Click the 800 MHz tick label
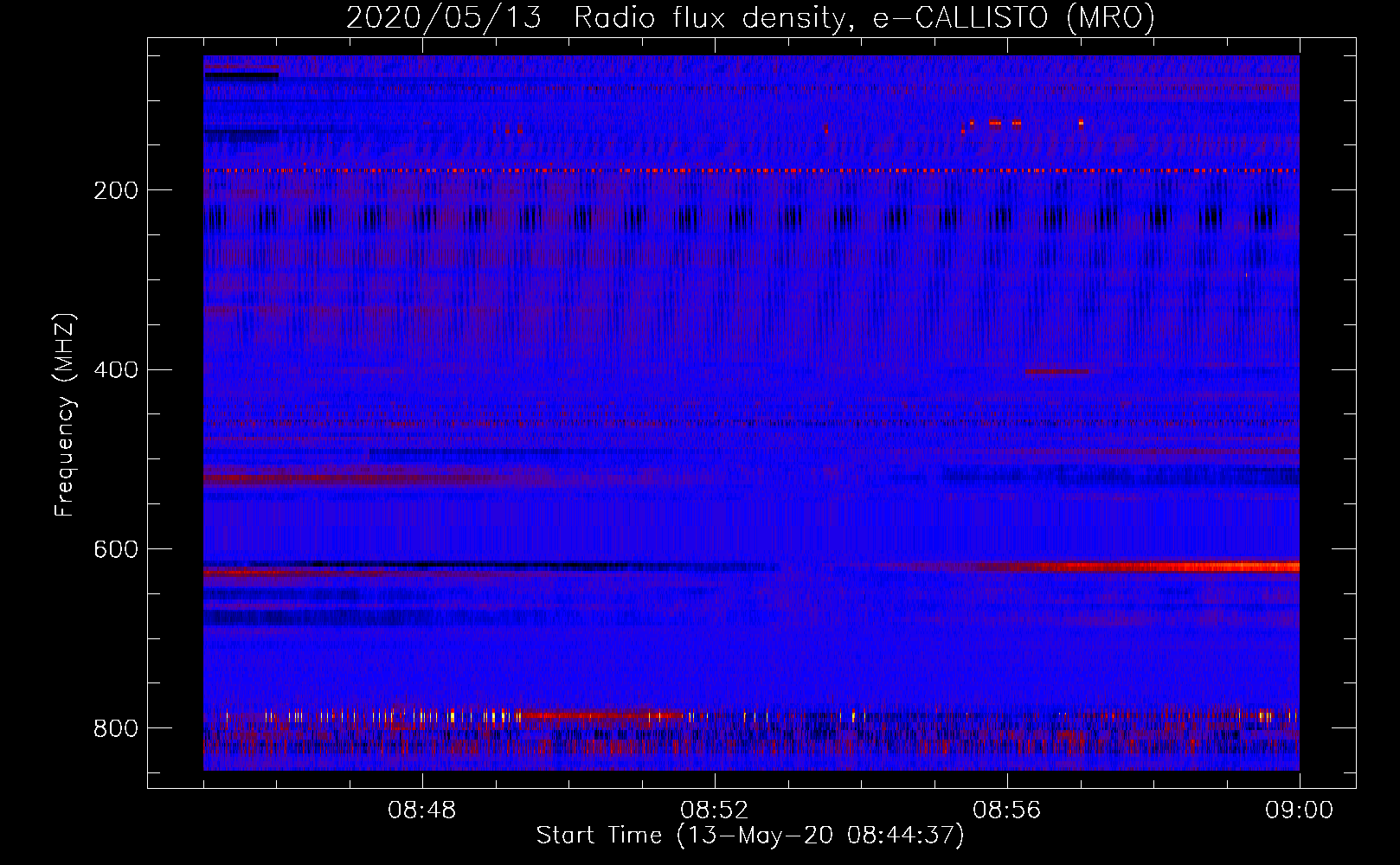This screenshot has height=865, width=1400. tap(116, 728)
